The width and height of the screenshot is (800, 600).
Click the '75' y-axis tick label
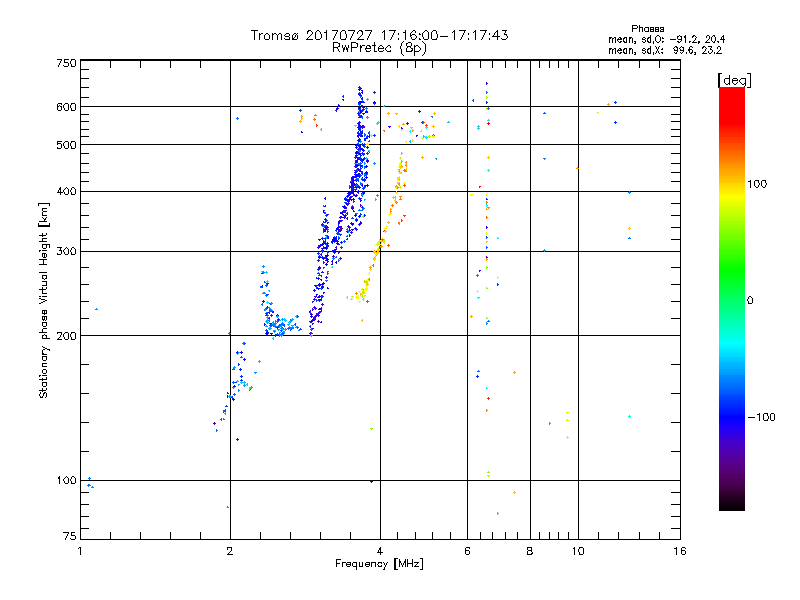pos(70,536)
